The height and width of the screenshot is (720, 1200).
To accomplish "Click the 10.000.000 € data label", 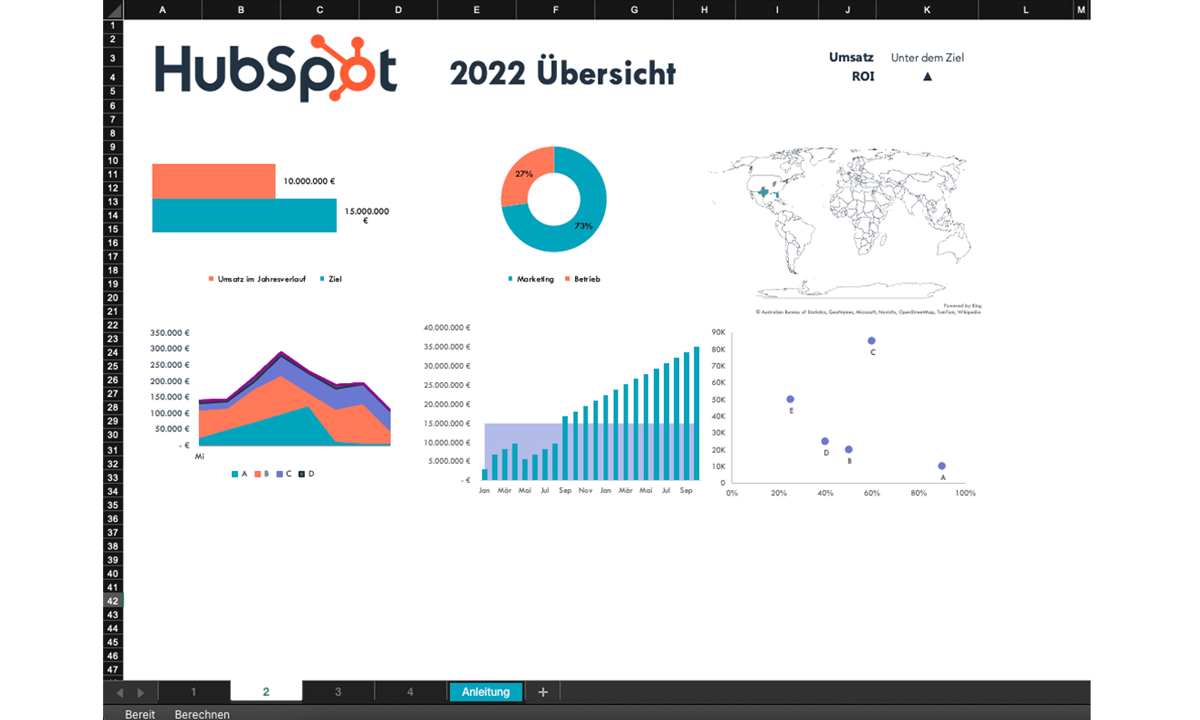I will click(x=309, y=182).
